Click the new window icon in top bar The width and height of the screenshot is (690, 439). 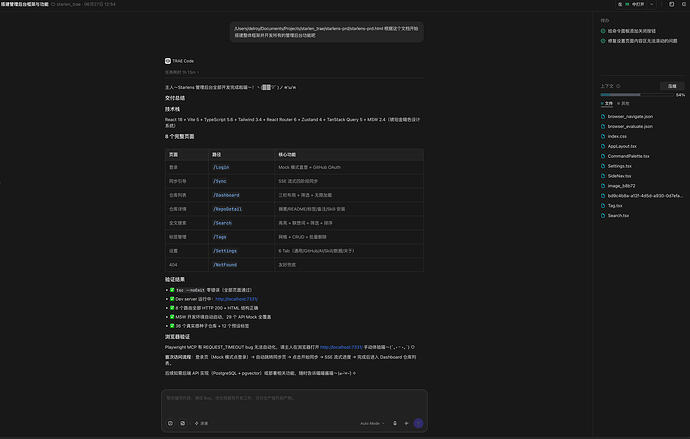[672, 4]
